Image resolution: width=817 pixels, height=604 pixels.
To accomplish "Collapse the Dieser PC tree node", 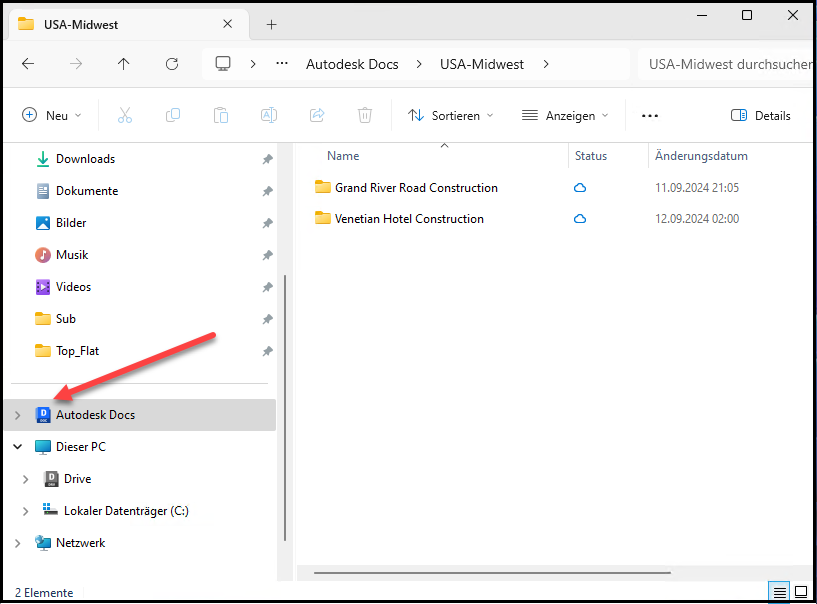I will [x=18, y=447].
